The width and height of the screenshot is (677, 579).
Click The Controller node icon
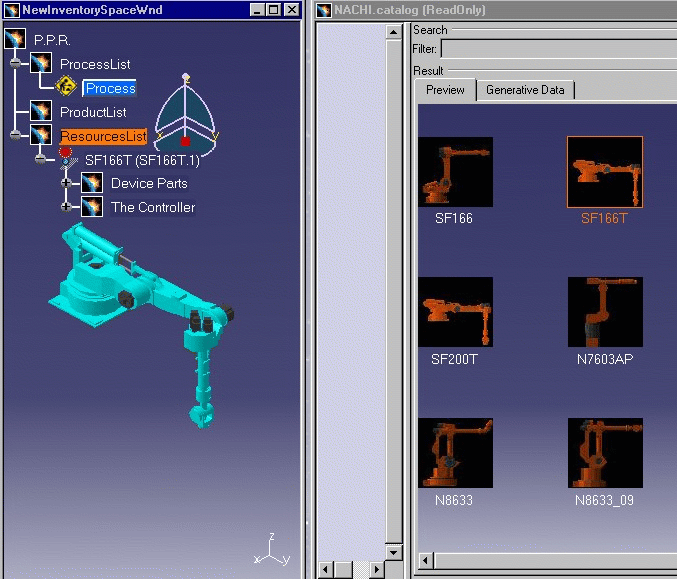coord(92,207)
